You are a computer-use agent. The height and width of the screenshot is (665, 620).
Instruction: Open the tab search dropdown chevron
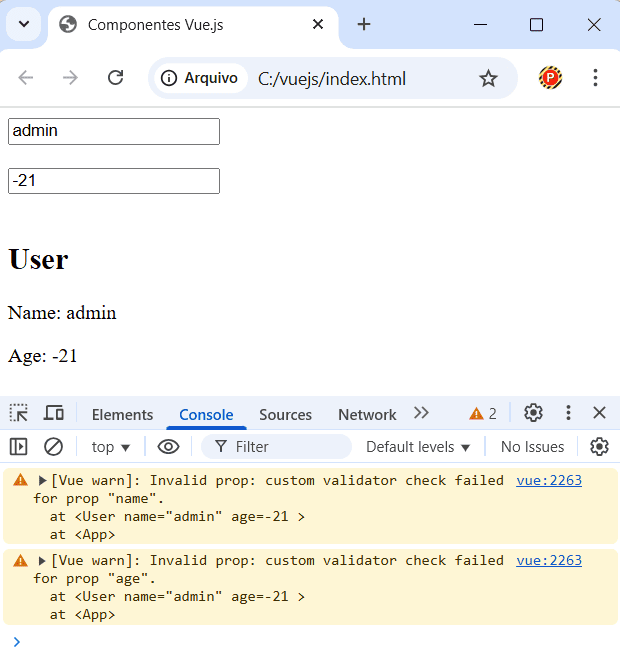point(24,25)
